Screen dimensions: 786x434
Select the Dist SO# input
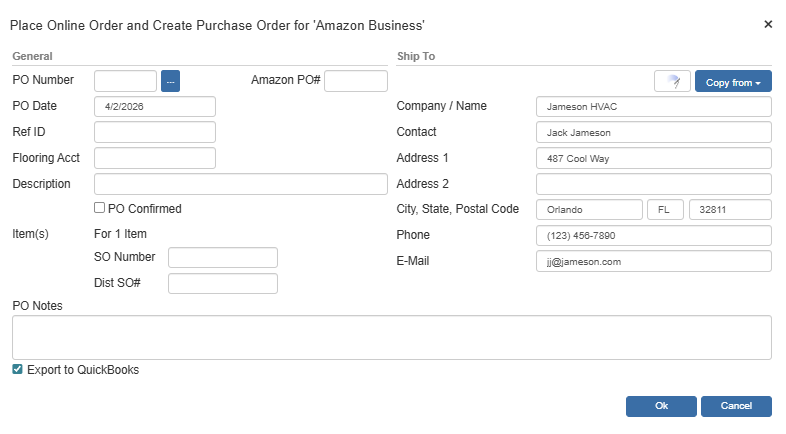tap(222, 284)
